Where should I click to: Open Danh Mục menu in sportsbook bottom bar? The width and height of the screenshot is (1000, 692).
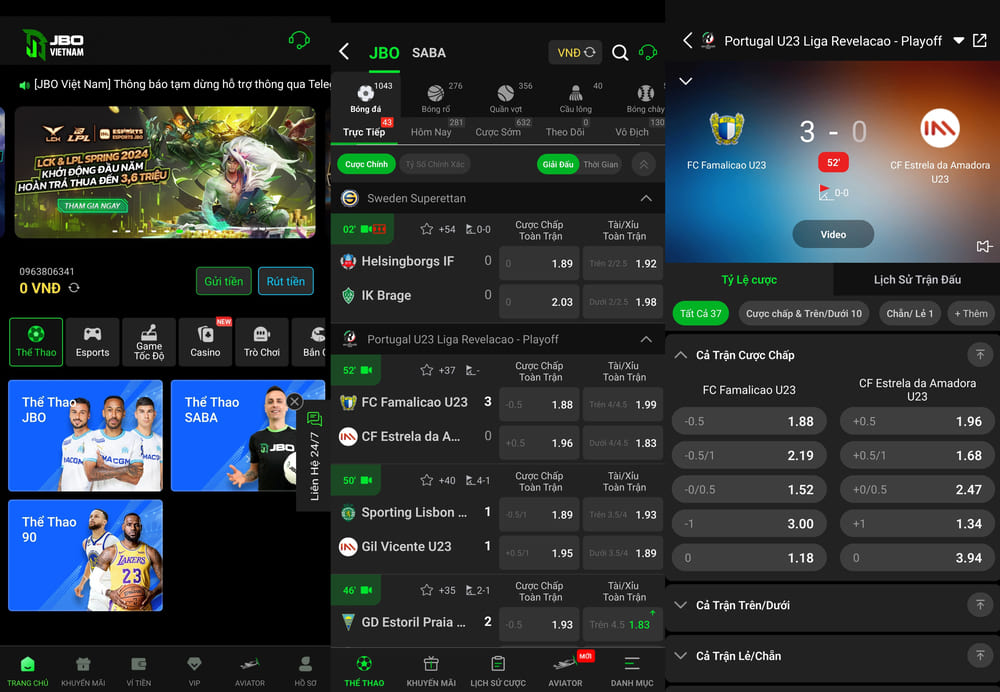pos(632,672)
